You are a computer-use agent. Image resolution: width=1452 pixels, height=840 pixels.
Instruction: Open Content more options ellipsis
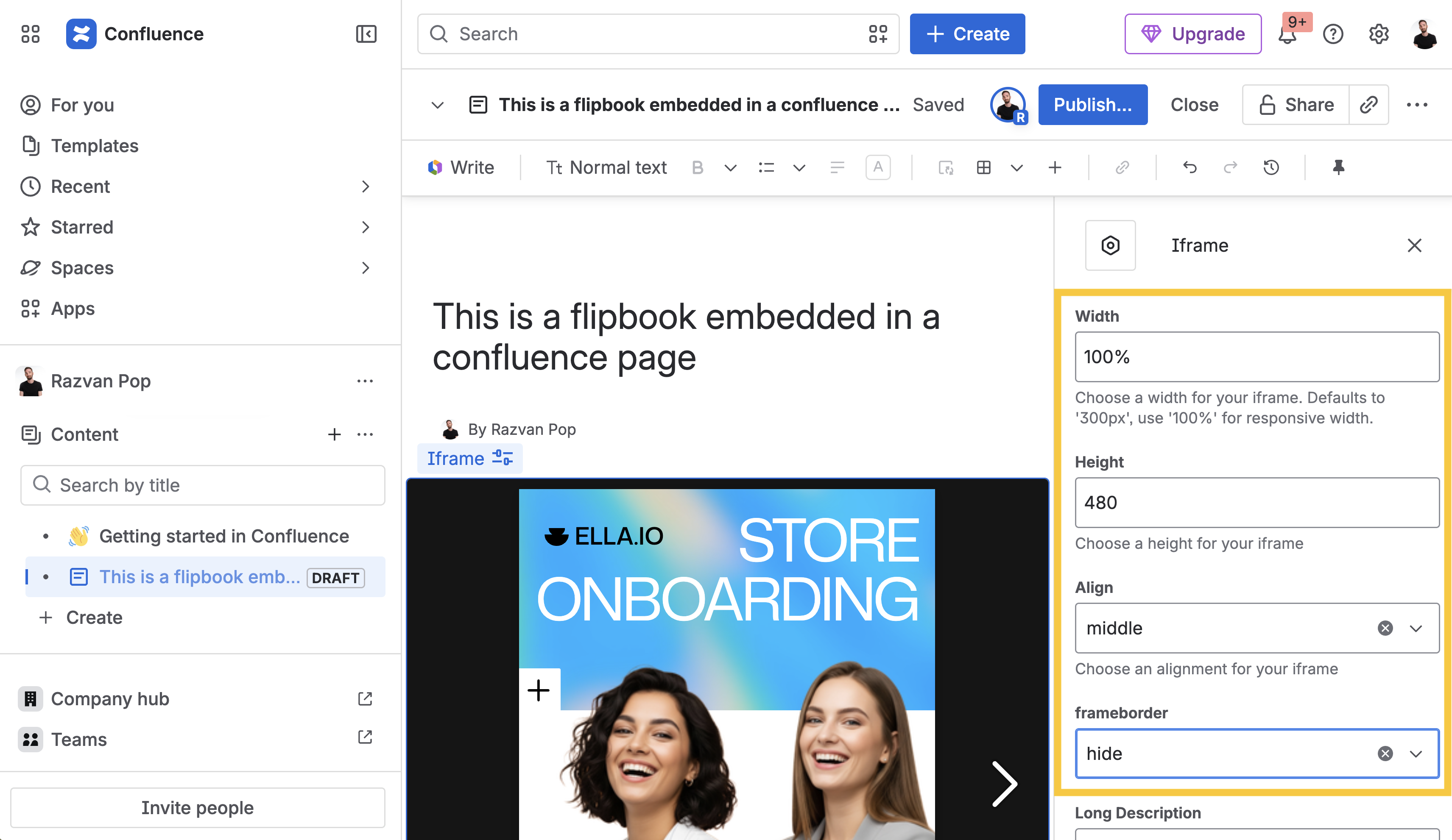click(365, 434)
